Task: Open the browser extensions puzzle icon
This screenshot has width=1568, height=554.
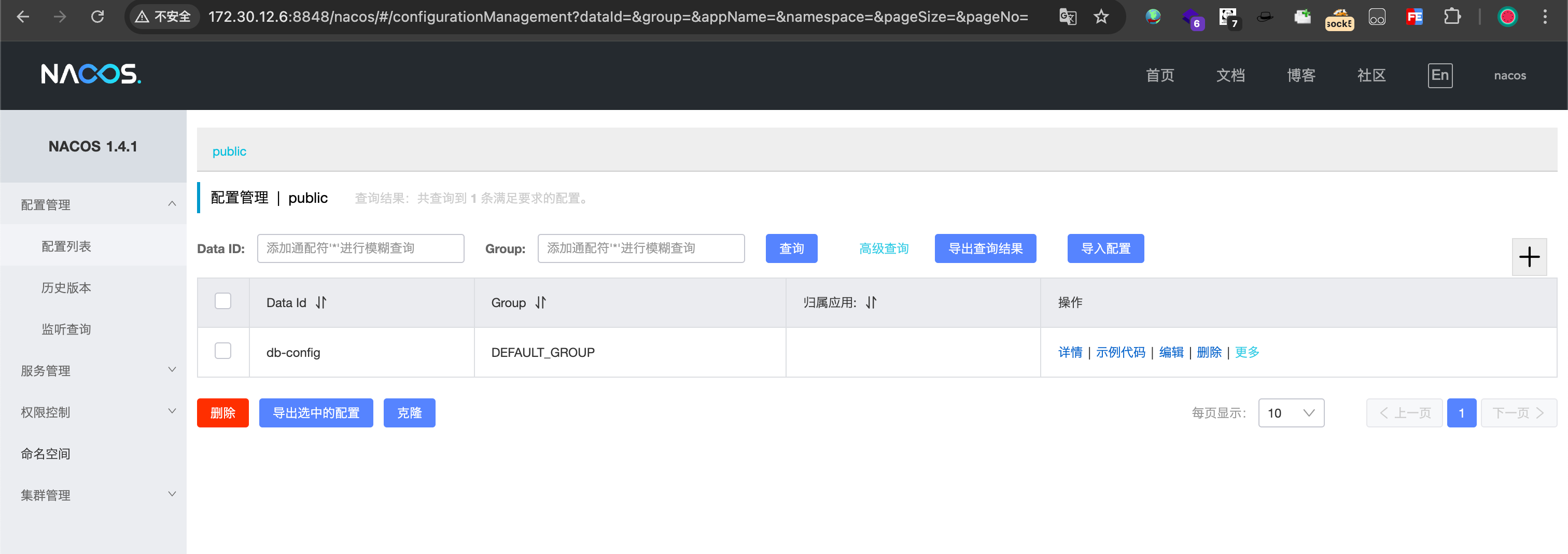Action: click(x=1452, y=17)
